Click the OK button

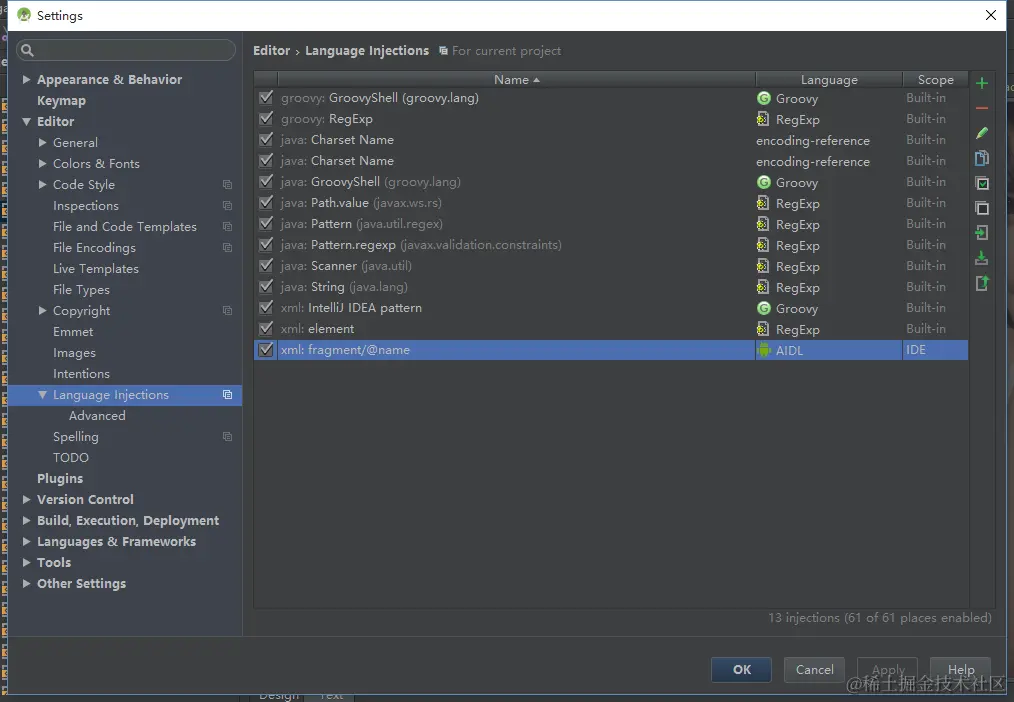point(741,670)
